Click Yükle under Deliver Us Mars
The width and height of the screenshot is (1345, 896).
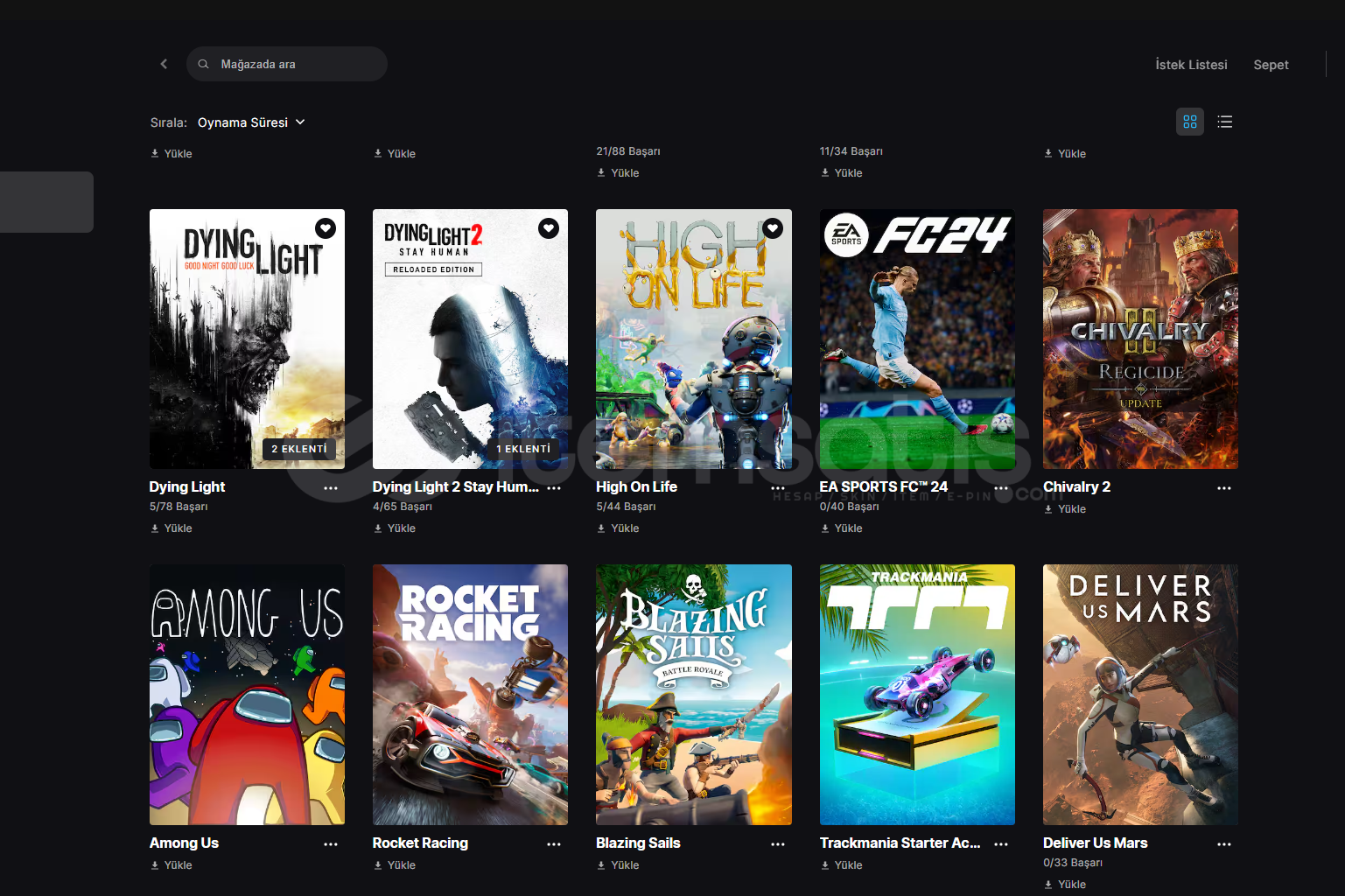tap(1065, 885)
